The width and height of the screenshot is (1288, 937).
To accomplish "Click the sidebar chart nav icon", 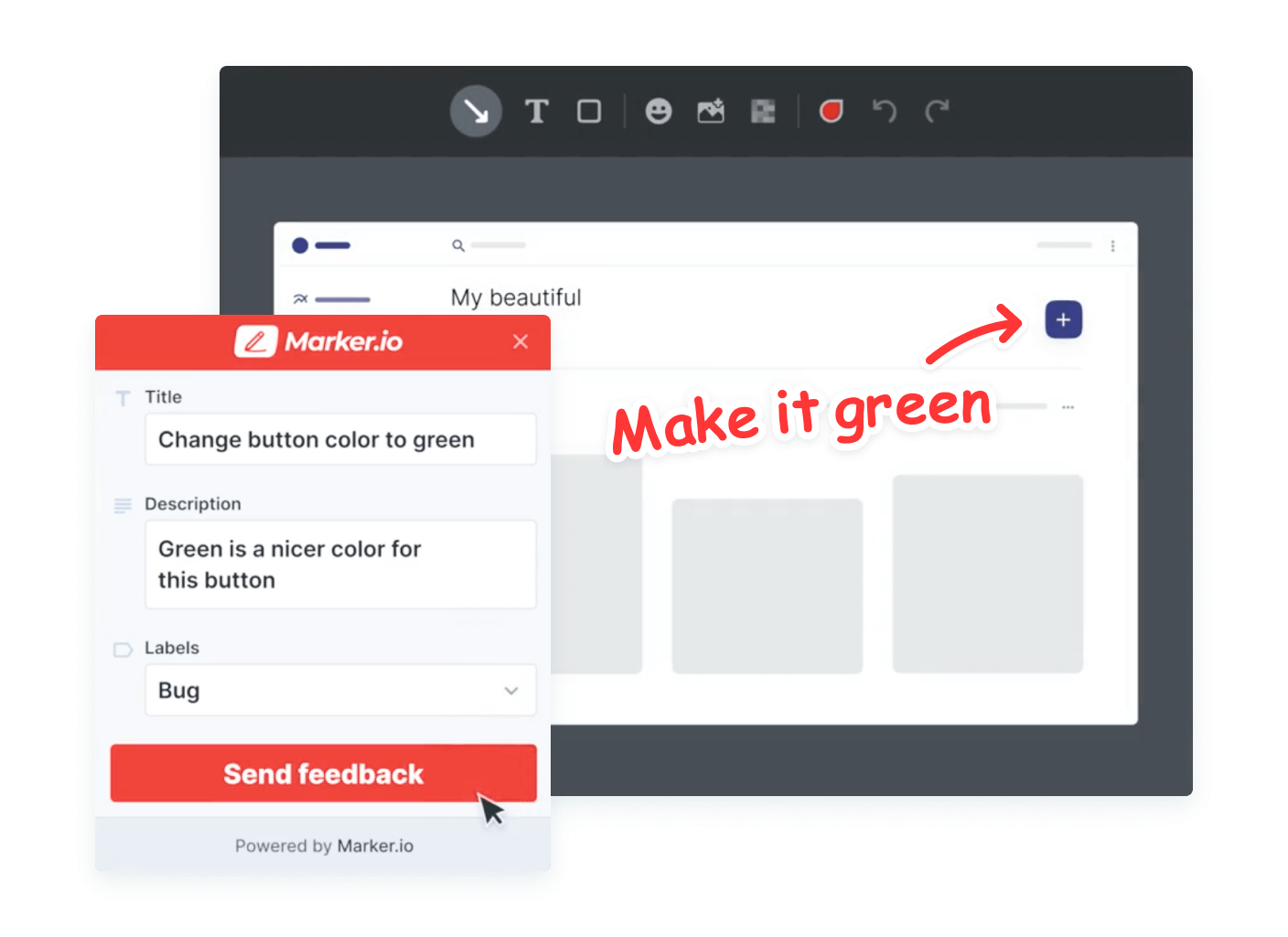I will click(x=301, y=299).
